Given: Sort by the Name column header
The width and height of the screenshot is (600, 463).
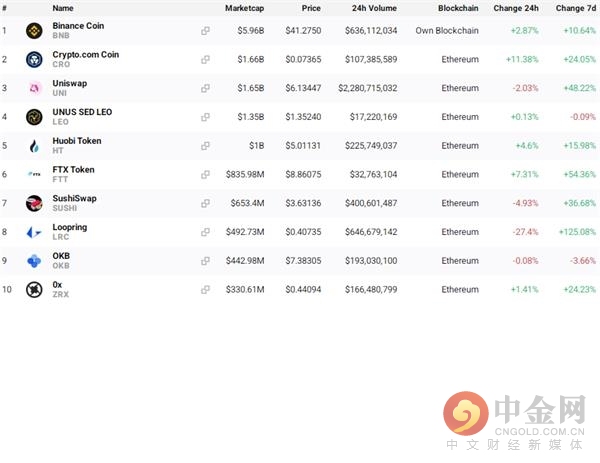Looking at the screenshot, I should click(x=63, y=8).
